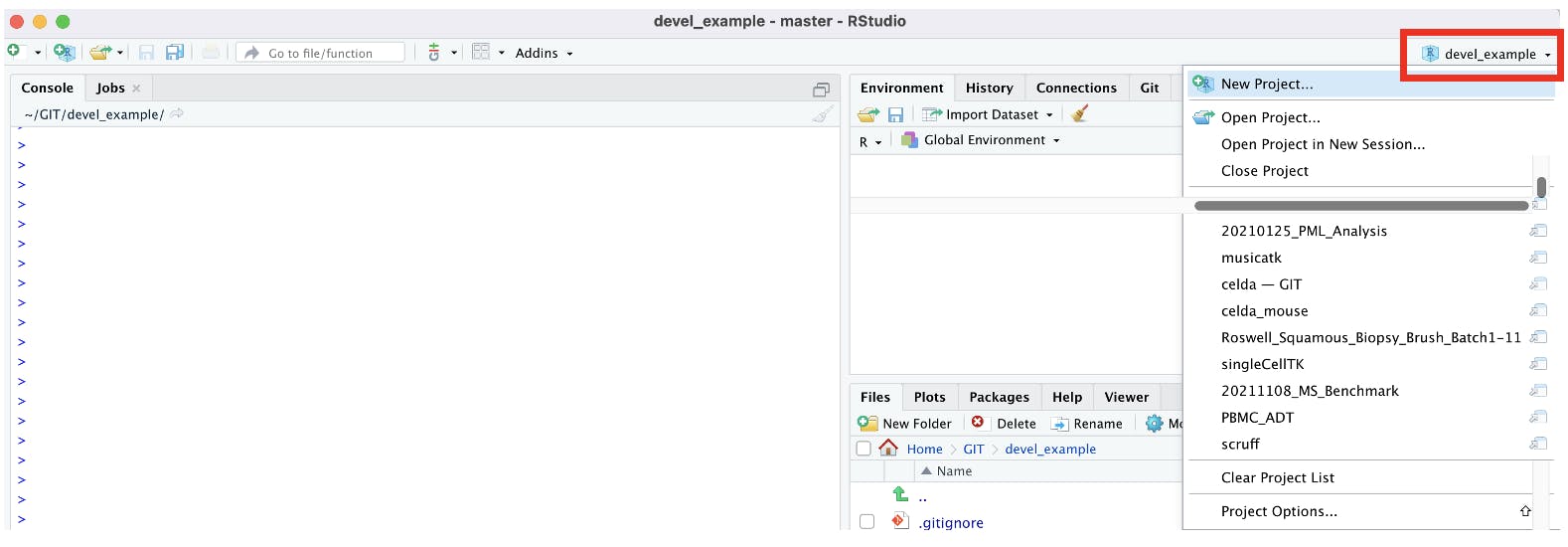This screenshot has width=1568, height=547.
Task: Open musicatk in new session icon
Action: coord(1538,258)
